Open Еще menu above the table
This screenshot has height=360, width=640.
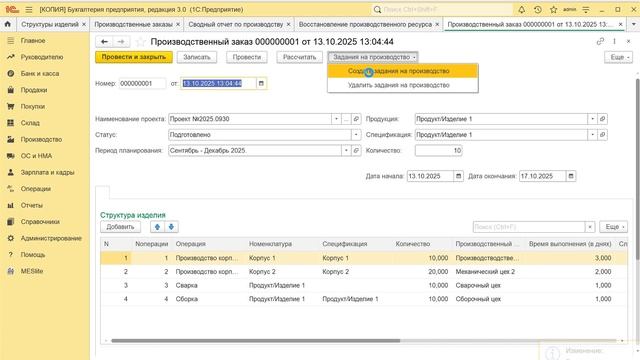614,227
